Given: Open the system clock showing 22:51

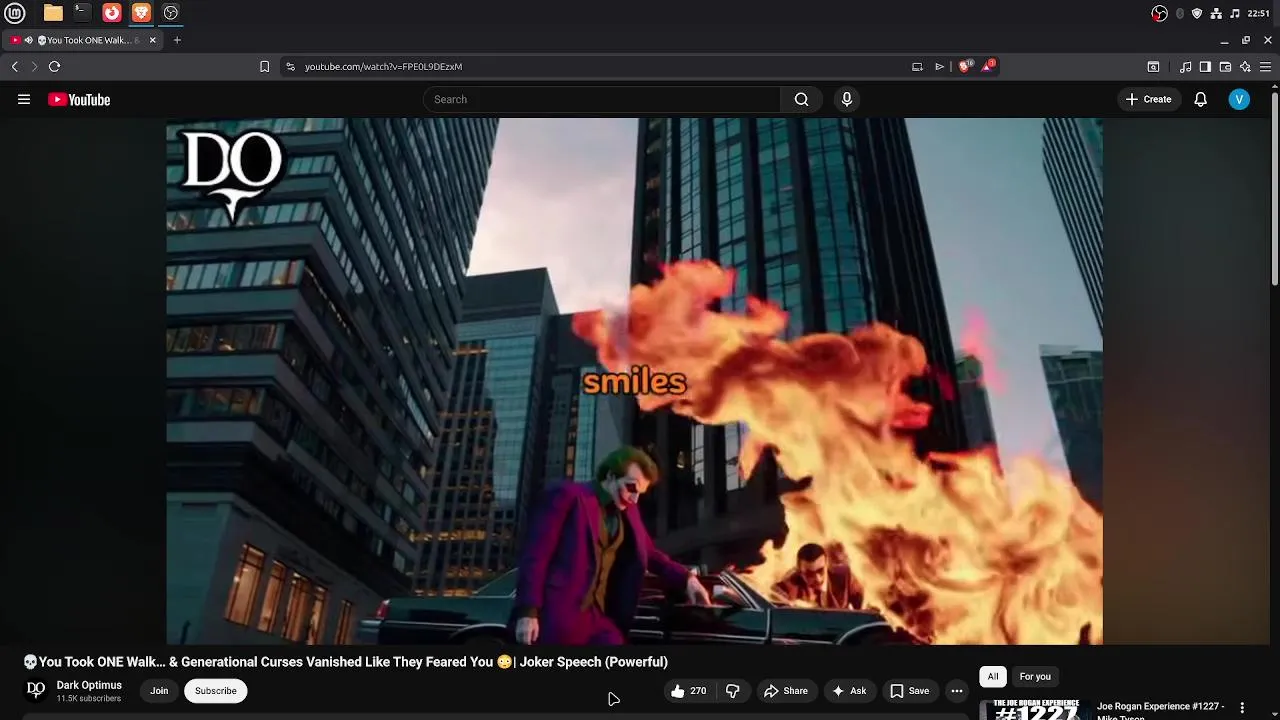Looking at the screenshot, I should coord(1259,13).
